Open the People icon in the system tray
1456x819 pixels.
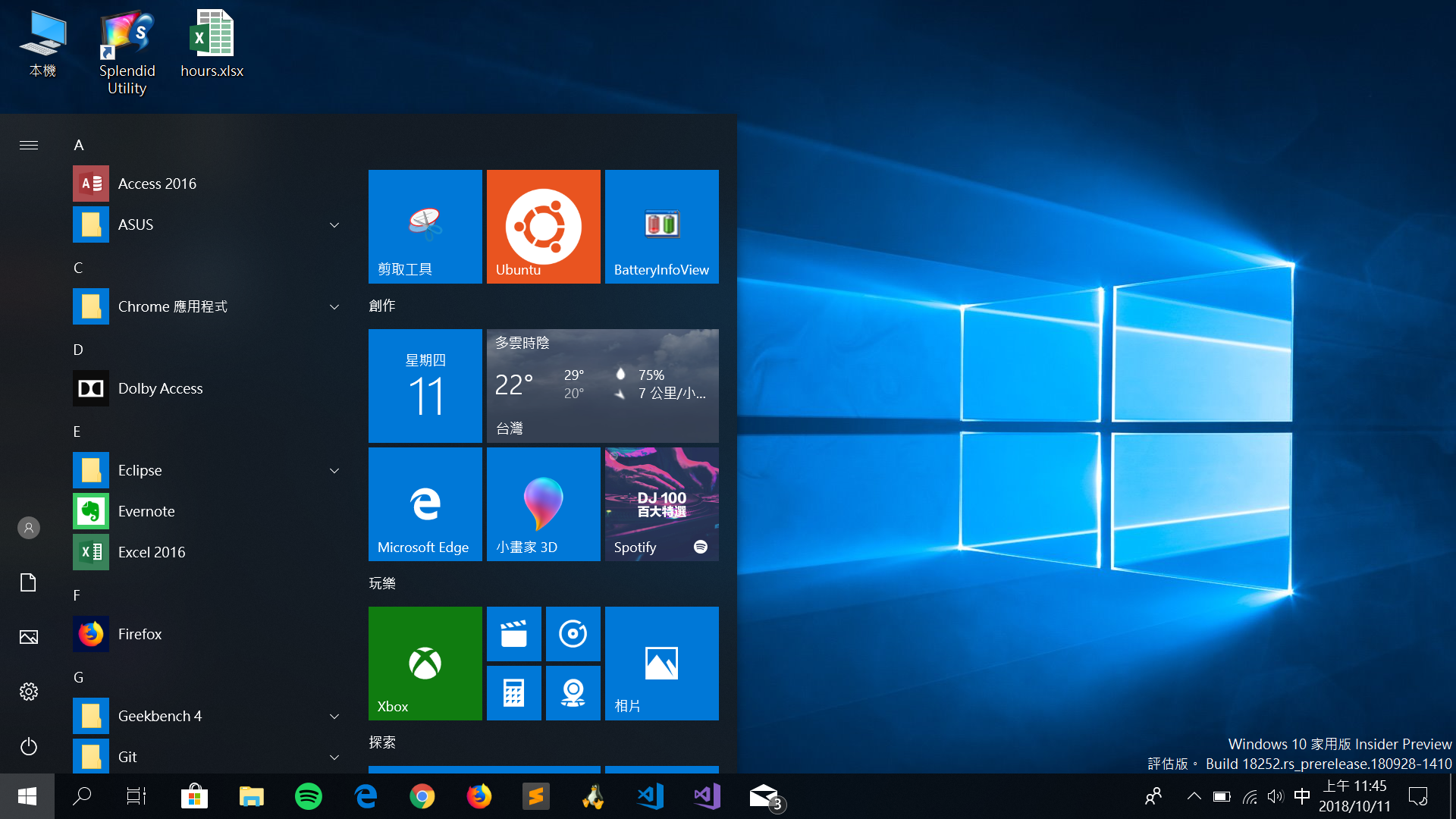(x=1153, y=796)
